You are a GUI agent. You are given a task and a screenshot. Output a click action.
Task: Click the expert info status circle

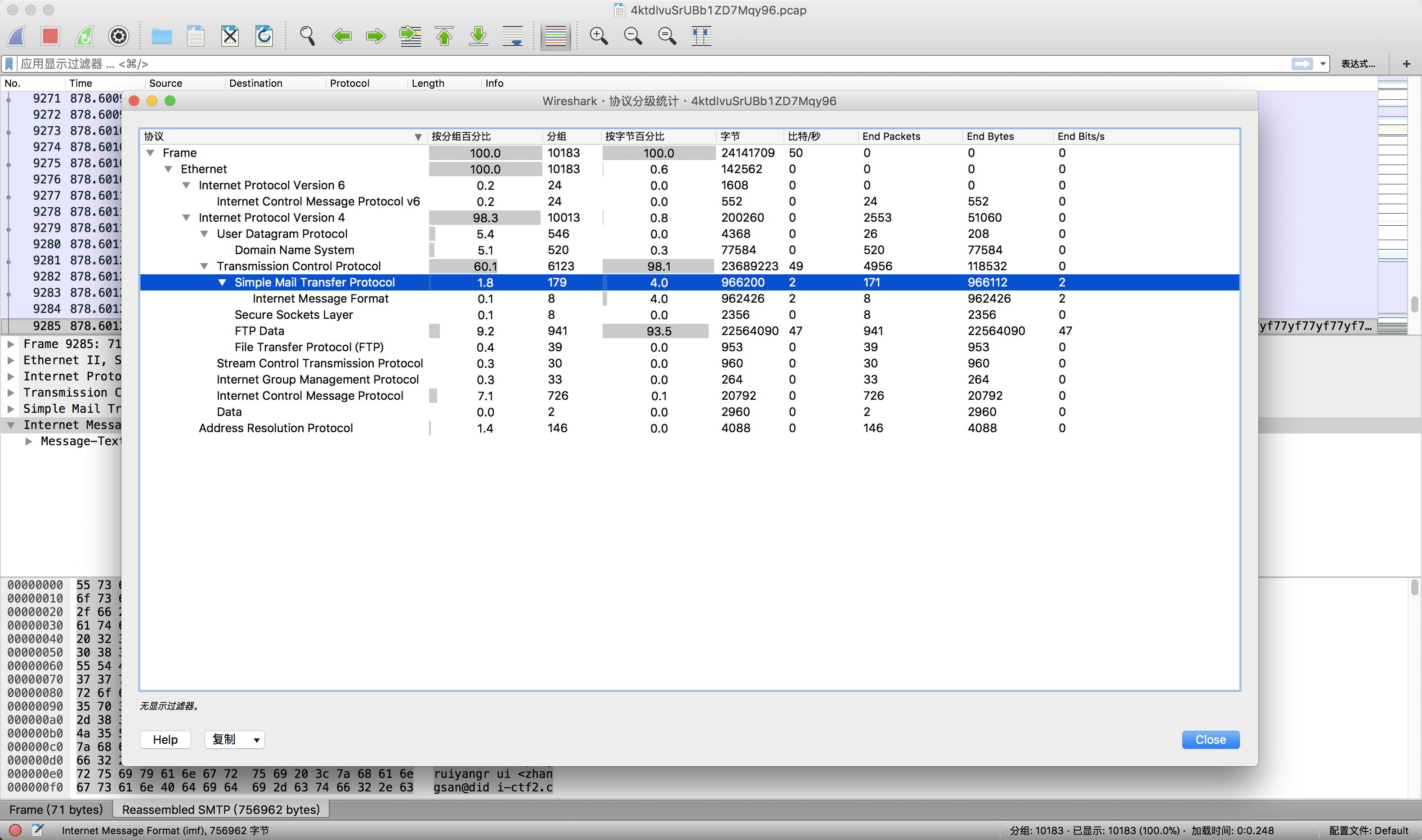(x=15, y=830)
